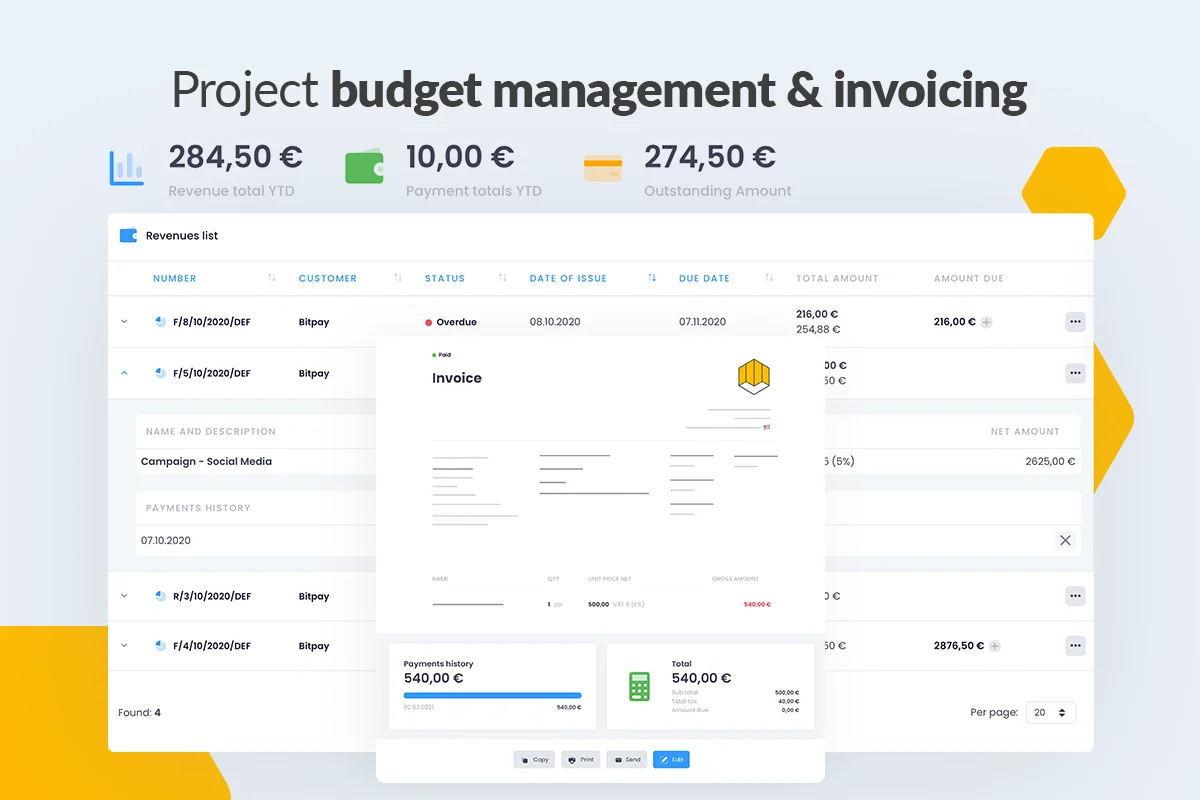This screenshot has width=1200, height=800.
Task: Click the STATUS column header
Action: 445,278
